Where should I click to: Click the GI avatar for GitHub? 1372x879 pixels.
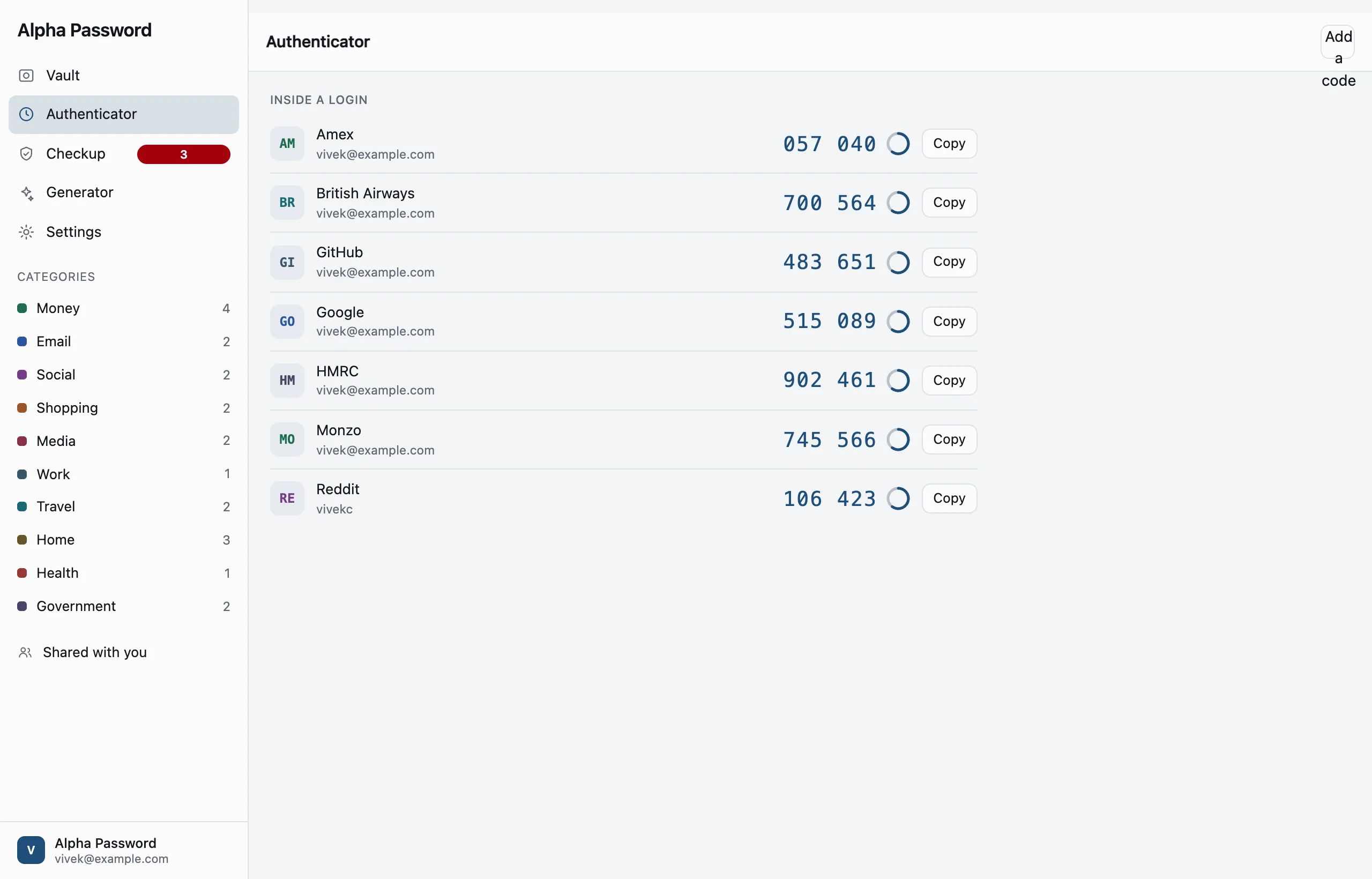click(287, 263)
